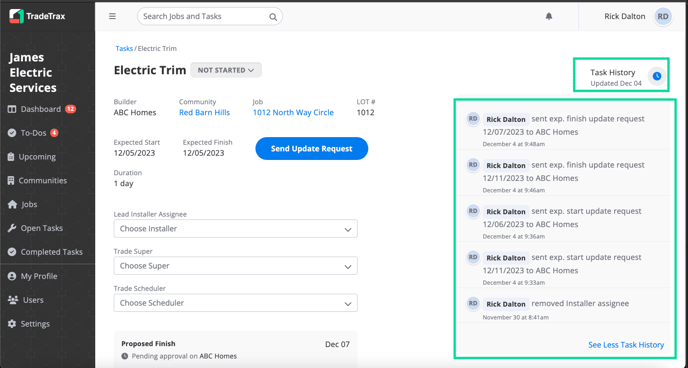The image size is (688, 368).
Task: Click the Communities building icon
Action: tap(11, 180)
